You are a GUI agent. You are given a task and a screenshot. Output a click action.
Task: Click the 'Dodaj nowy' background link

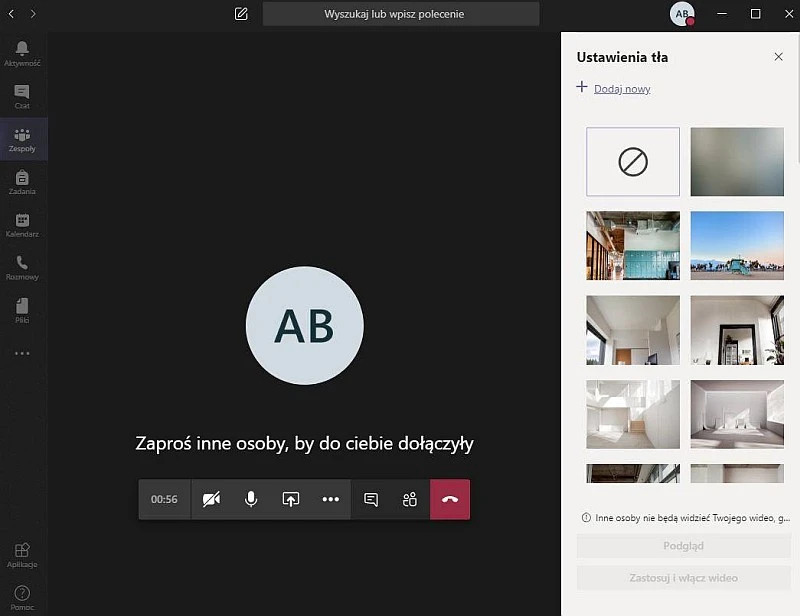[x=622, y=89]
